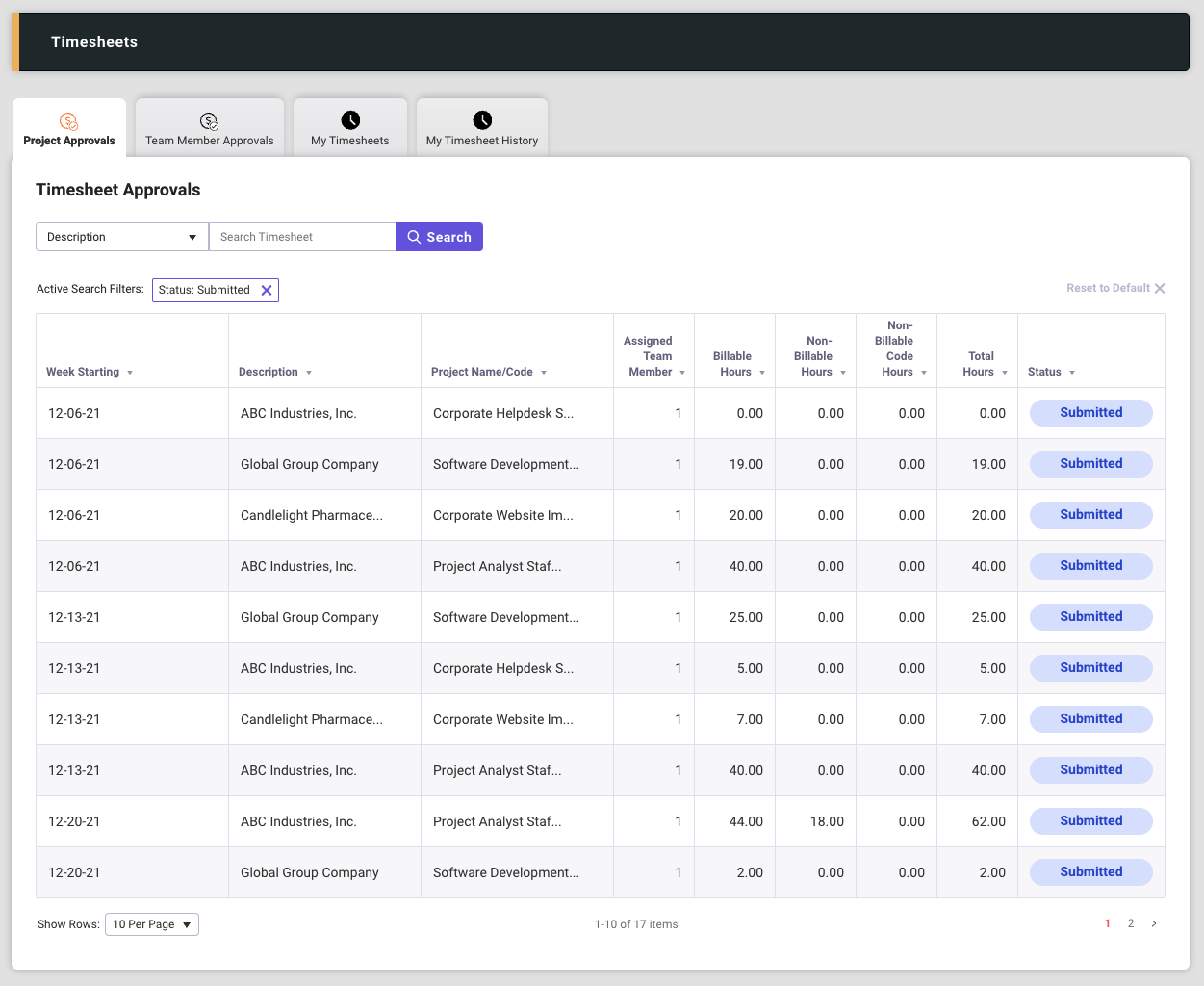
Task: Sort by Status column arrow
Action: click(x=1072, y=373)
